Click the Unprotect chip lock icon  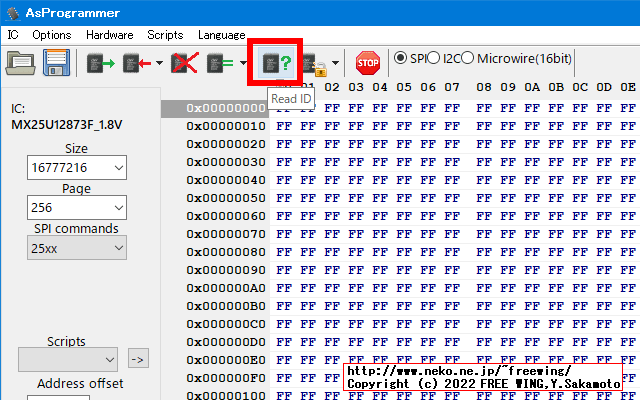tap(315, 65)
